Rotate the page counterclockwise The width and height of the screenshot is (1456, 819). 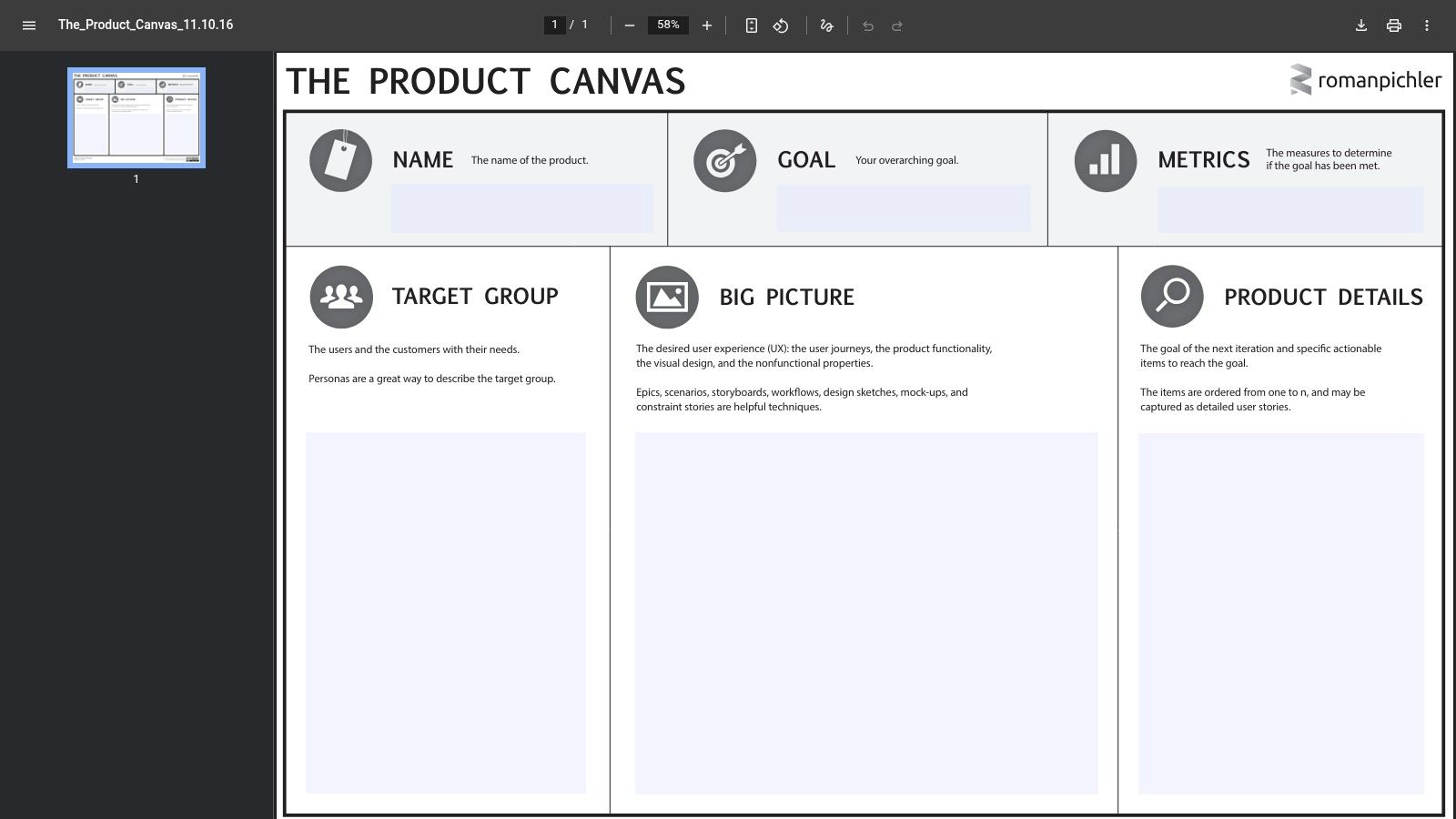(781, 25)
